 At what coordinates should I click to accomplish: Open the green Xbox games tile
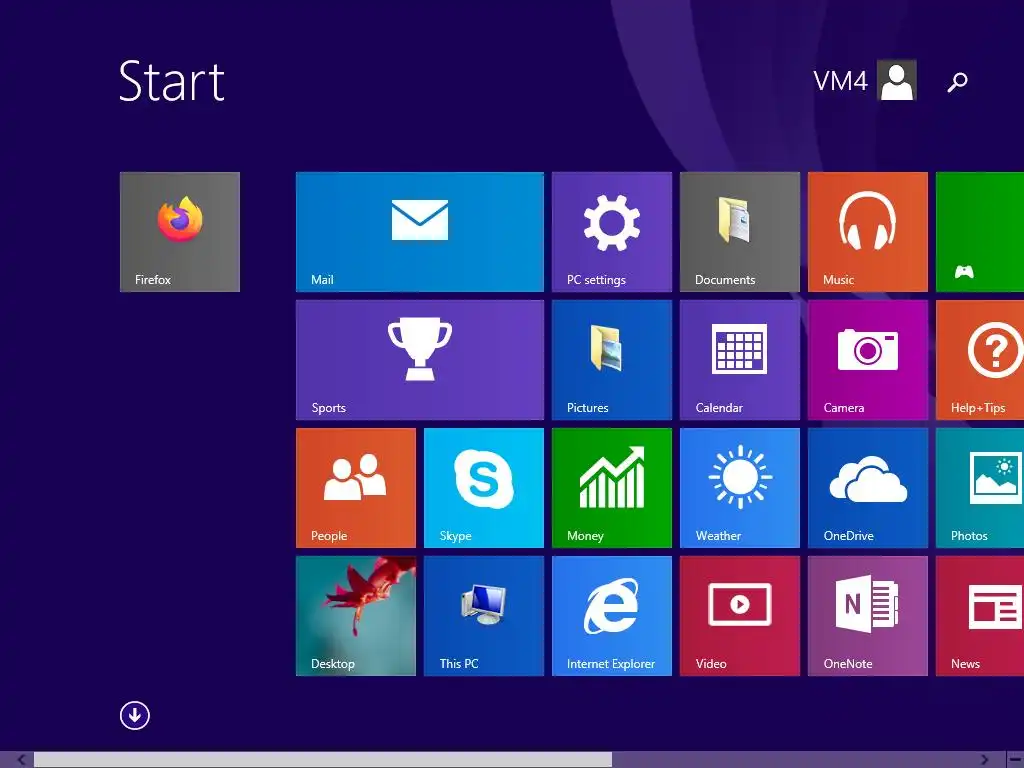pos(980,232)
